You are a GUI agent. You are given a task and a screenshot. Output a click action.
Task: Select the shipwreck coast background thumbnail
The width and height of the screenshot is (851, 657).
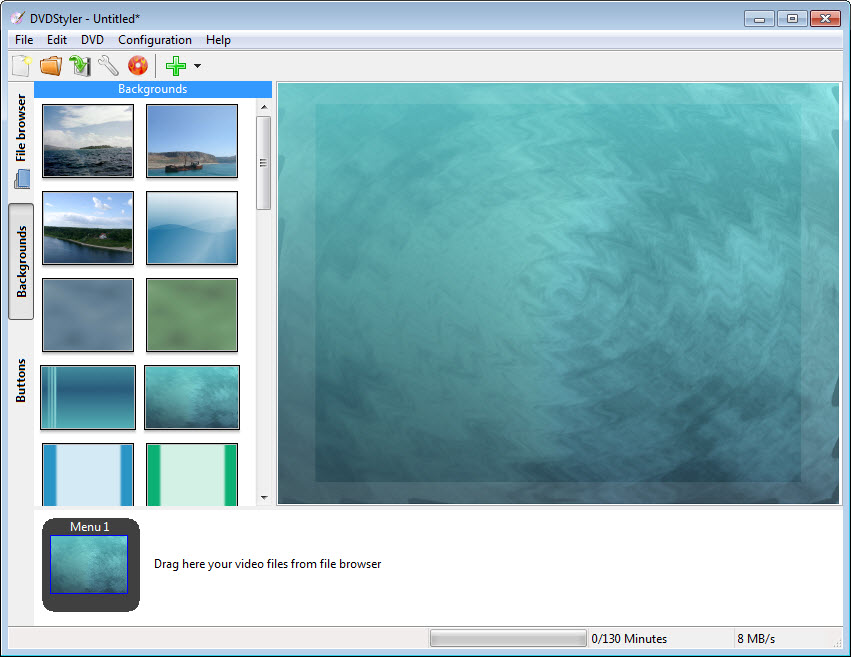tap(192, 141)
